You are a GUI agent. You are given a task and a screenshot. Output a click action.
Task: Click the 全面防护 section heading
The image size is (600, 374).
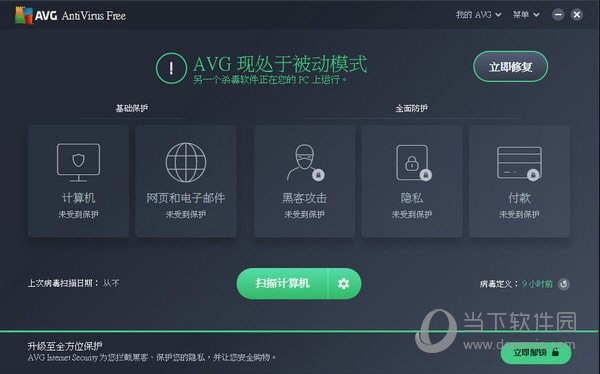(412, 108)
